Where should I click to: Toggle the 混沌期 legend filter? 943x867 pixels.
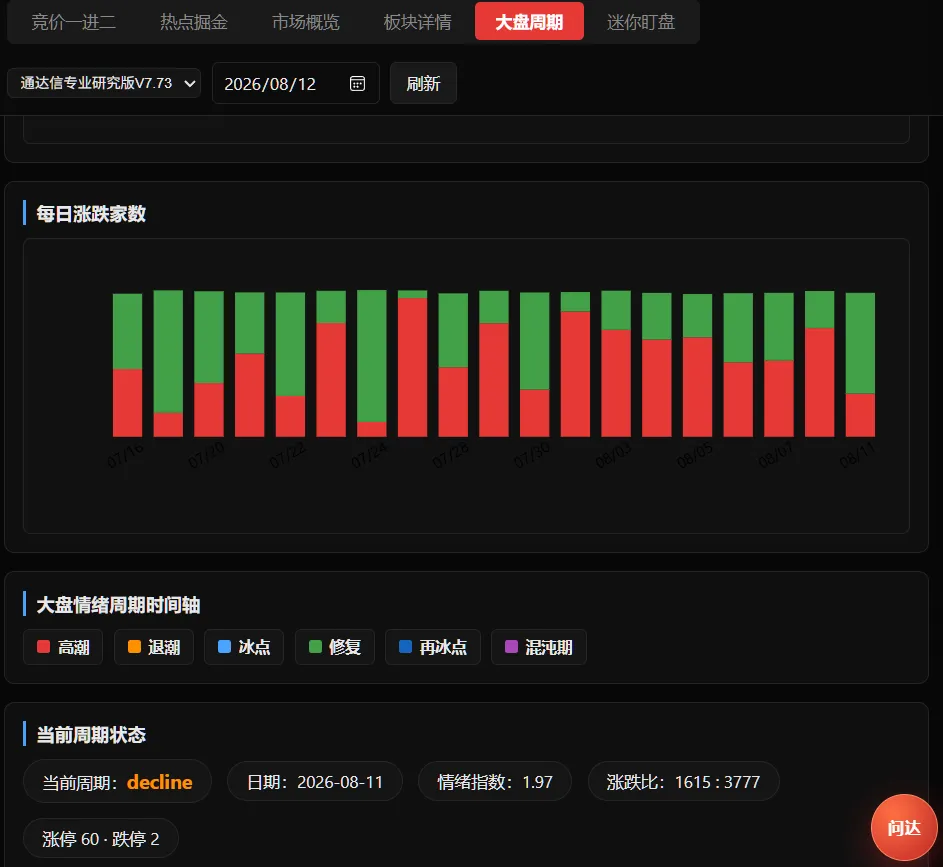539,647
